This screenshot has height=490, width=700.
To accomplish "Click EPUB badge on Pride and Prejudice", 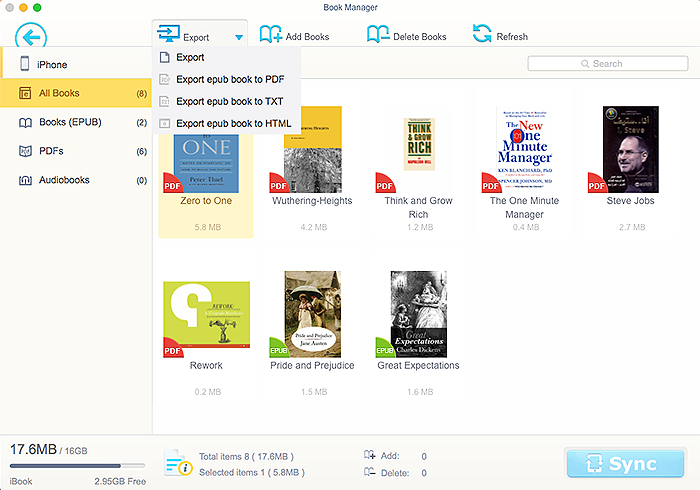I will coord(278,349).
